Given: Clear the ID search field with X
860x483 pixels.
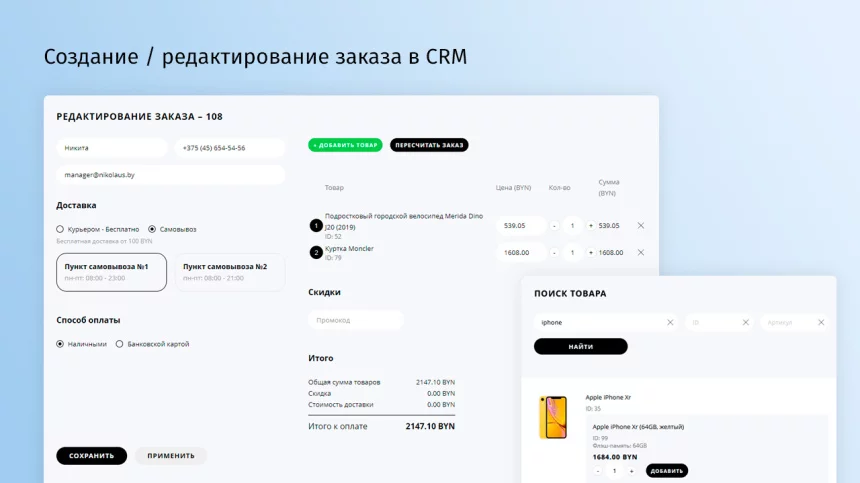Looking at the screenshot, I should [x=745, y=322].
